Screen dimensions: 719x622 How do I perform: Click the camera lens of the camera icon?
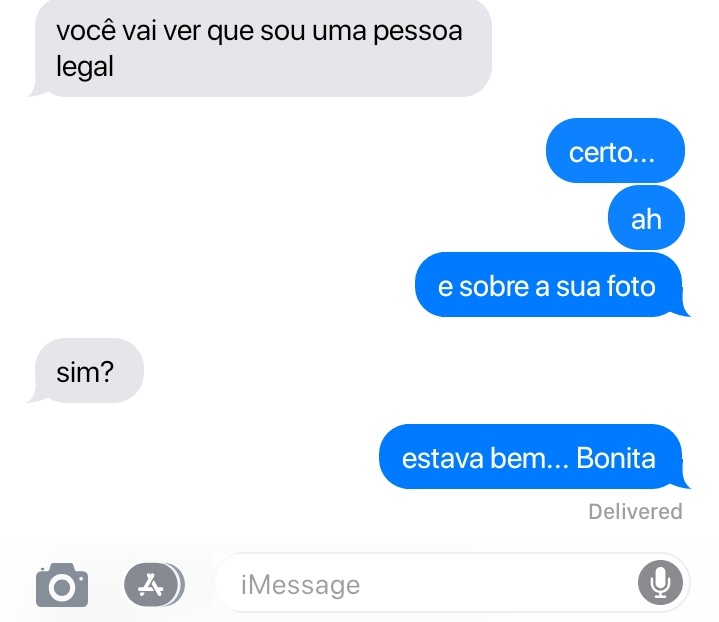click(62, 588)
